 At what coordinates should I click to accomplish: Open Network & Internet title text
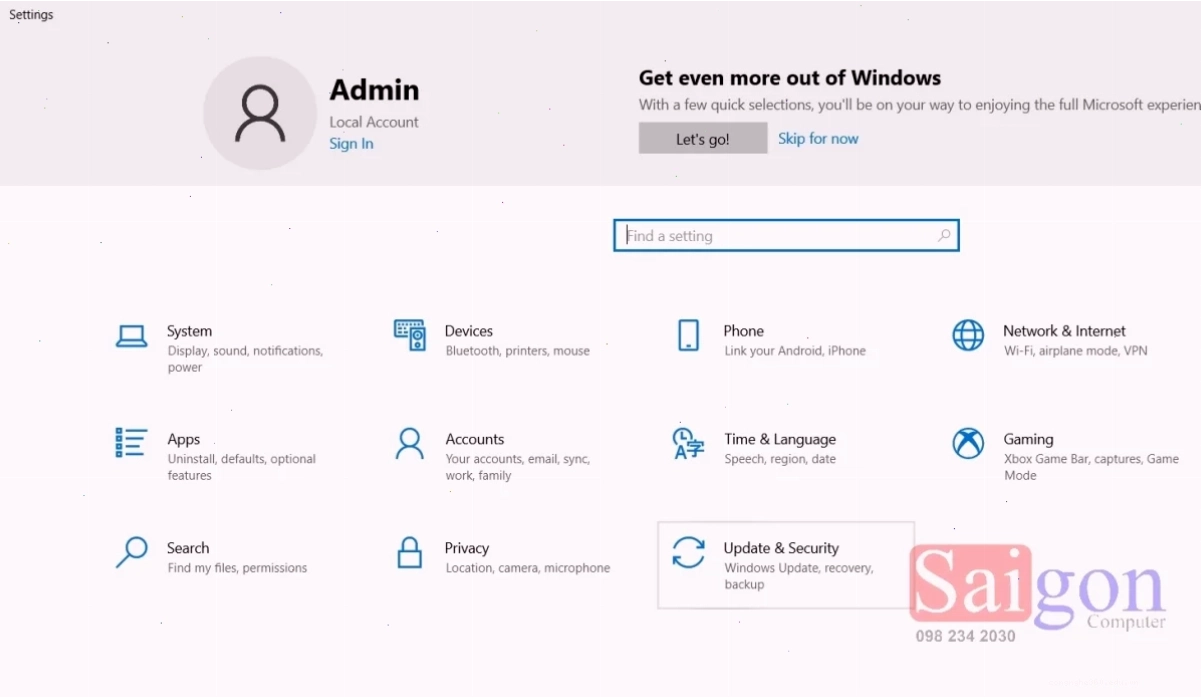(x=1064, y=331)
